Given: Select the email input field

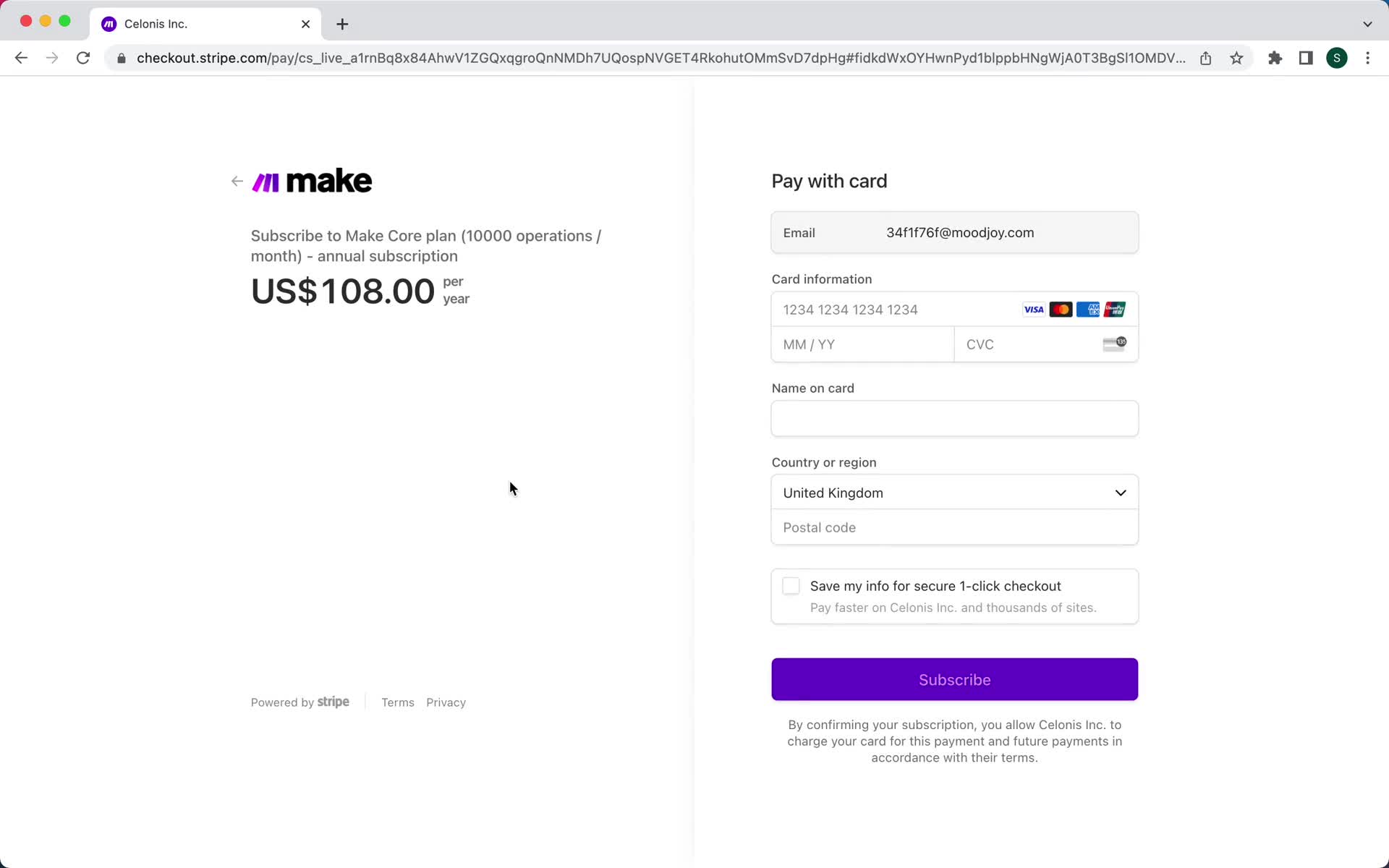Looking at the screenshot, I should 956,232.
